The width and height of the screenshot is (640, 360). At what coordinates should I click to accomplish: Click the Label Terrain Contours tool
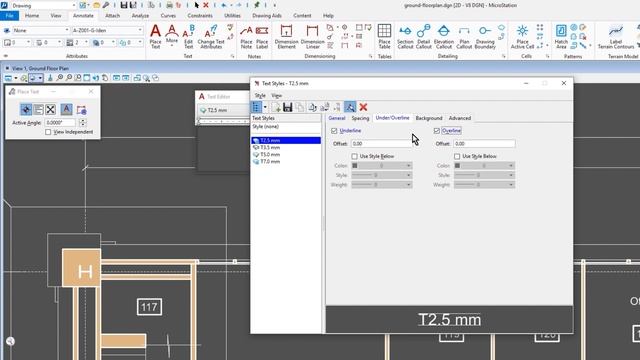[x=616, y=37]
